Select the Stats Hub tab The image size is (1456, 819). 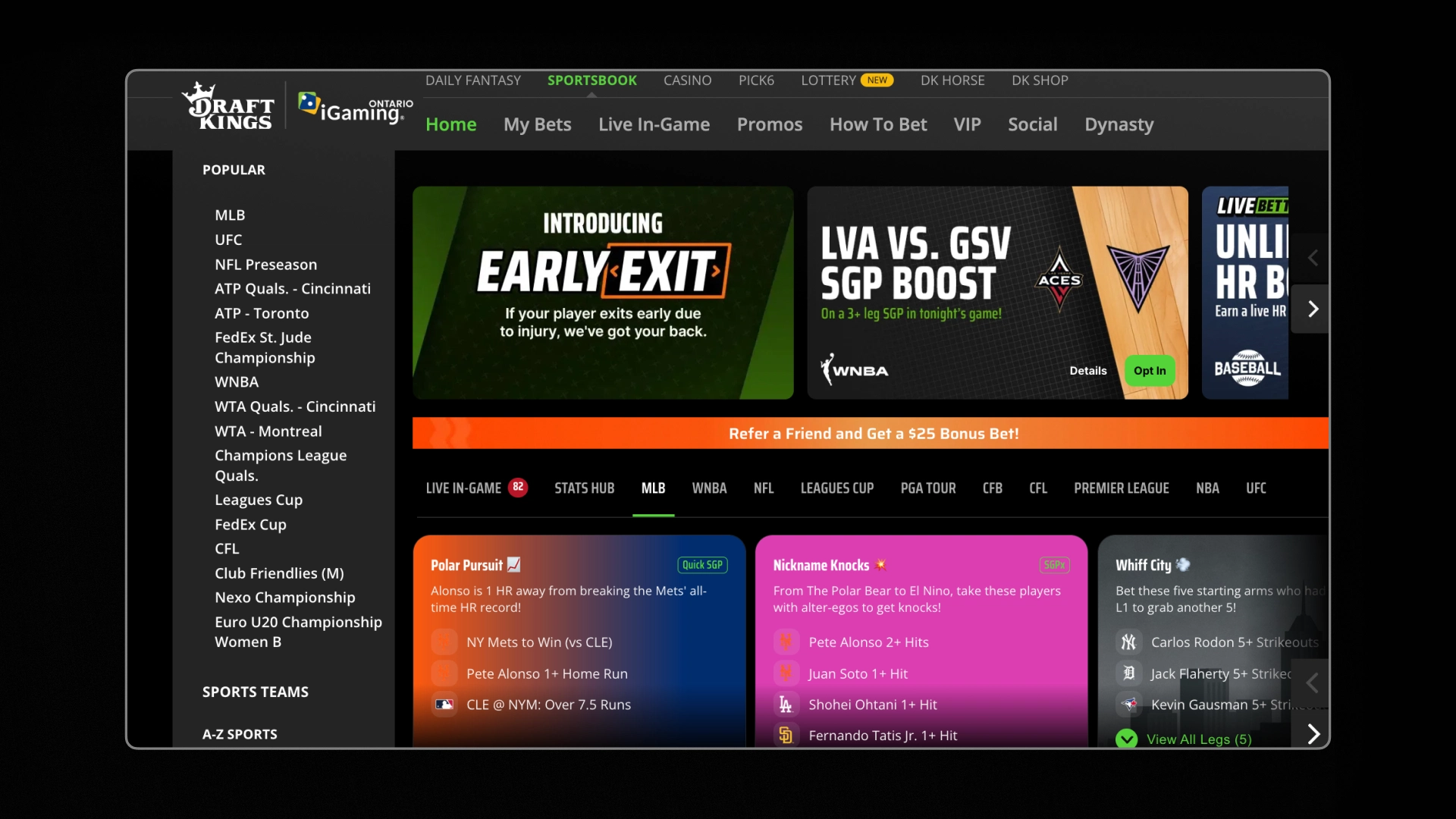(585, 488)
